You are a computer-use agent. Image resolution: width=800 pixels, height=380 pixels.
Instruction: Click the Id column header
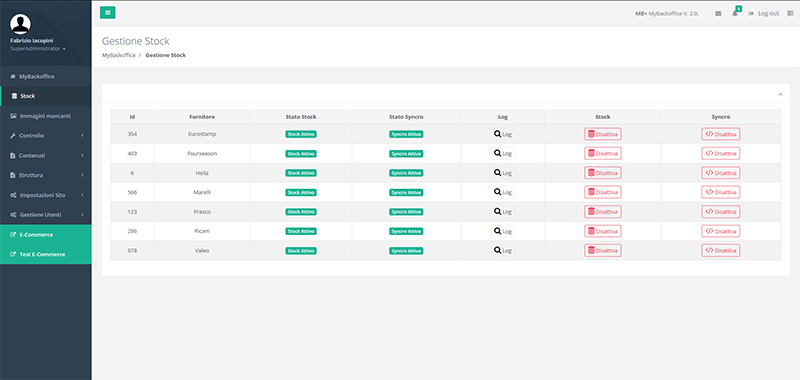click(x=132, y=117)
